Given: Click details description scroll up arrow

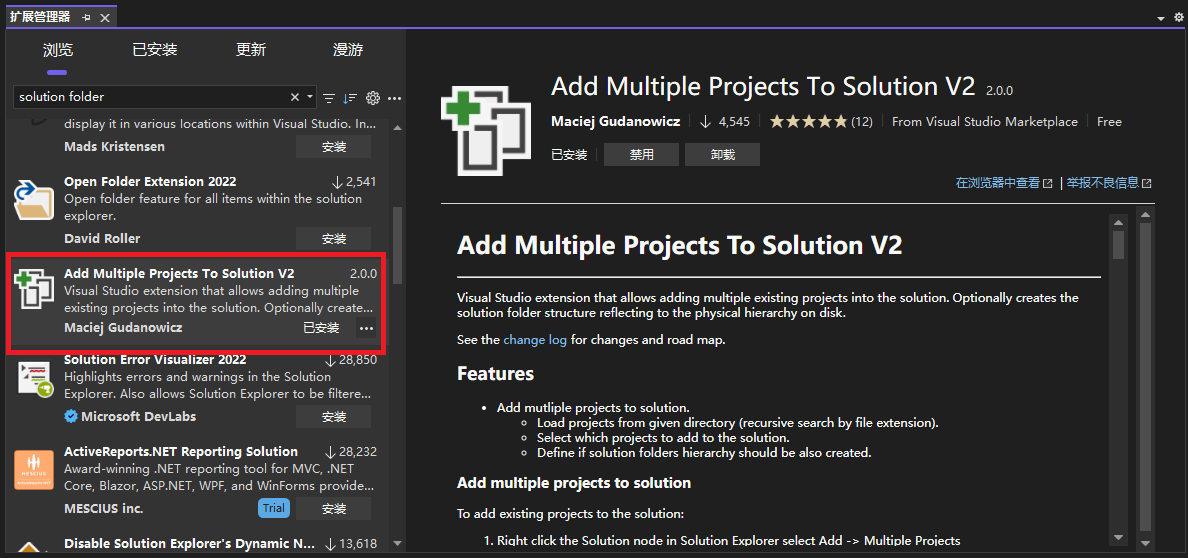Looking at the screenshot, I should pos(1118,222).
